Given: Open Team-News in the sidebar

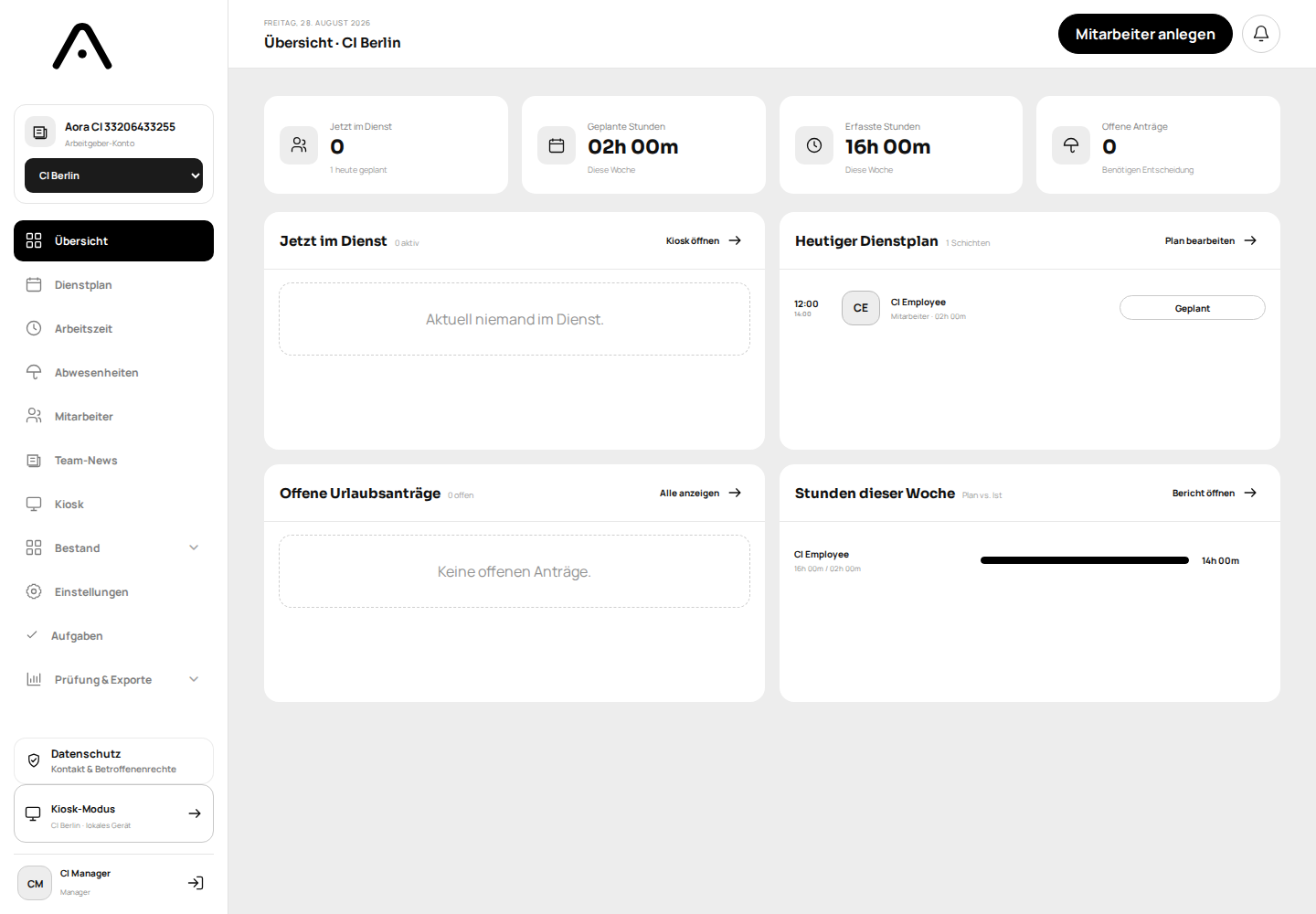Looking at the screenshot, I should tap(113, 460).
